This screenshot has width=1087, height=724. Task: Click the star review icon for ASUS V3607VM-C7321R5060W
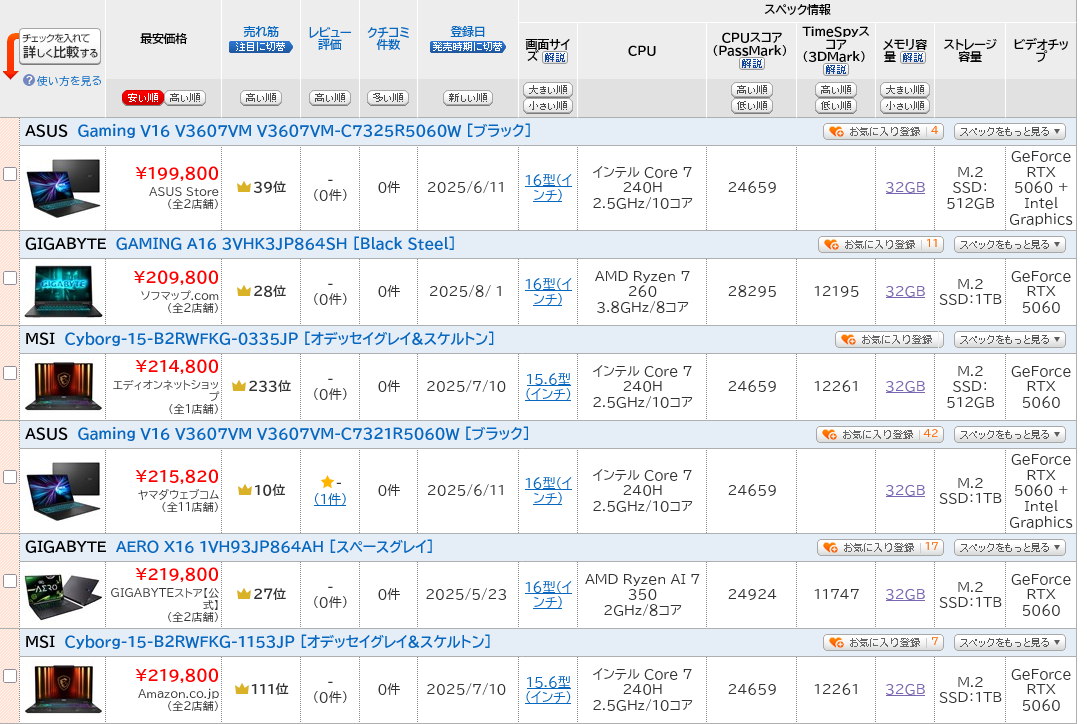tap(327, 482)
